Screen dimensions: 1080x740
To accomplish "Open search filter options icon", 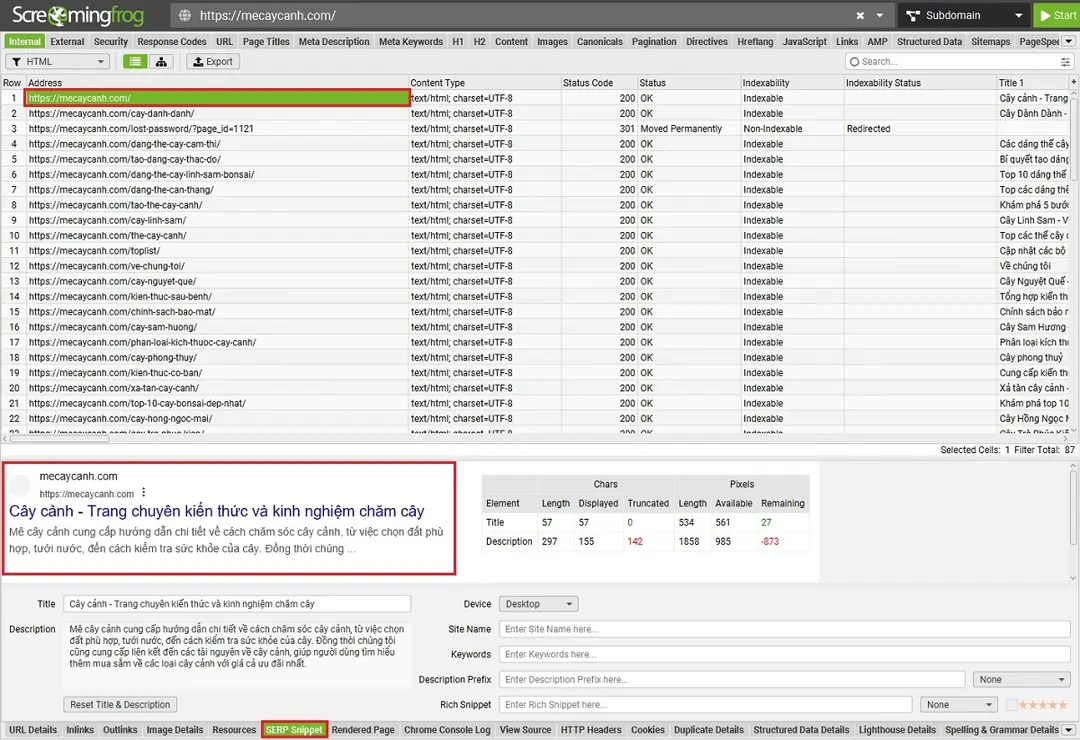I will pos(1065,62).
